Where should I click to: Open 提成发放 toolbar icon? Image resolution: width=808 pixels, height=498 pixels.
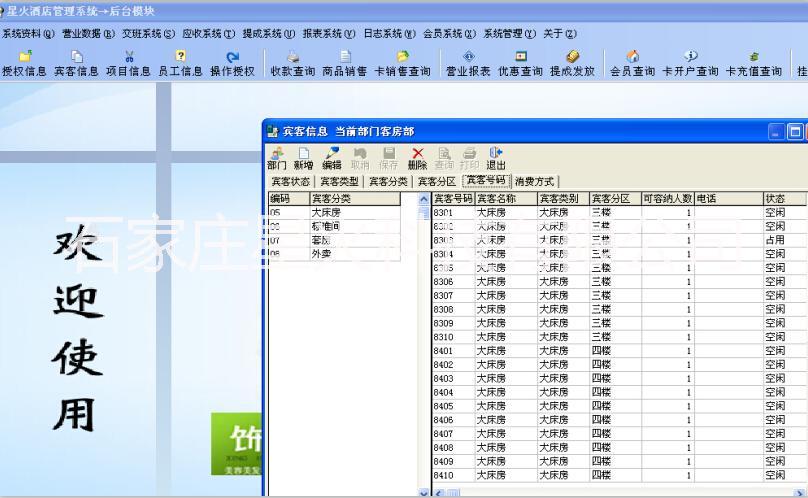click(573, 64)
